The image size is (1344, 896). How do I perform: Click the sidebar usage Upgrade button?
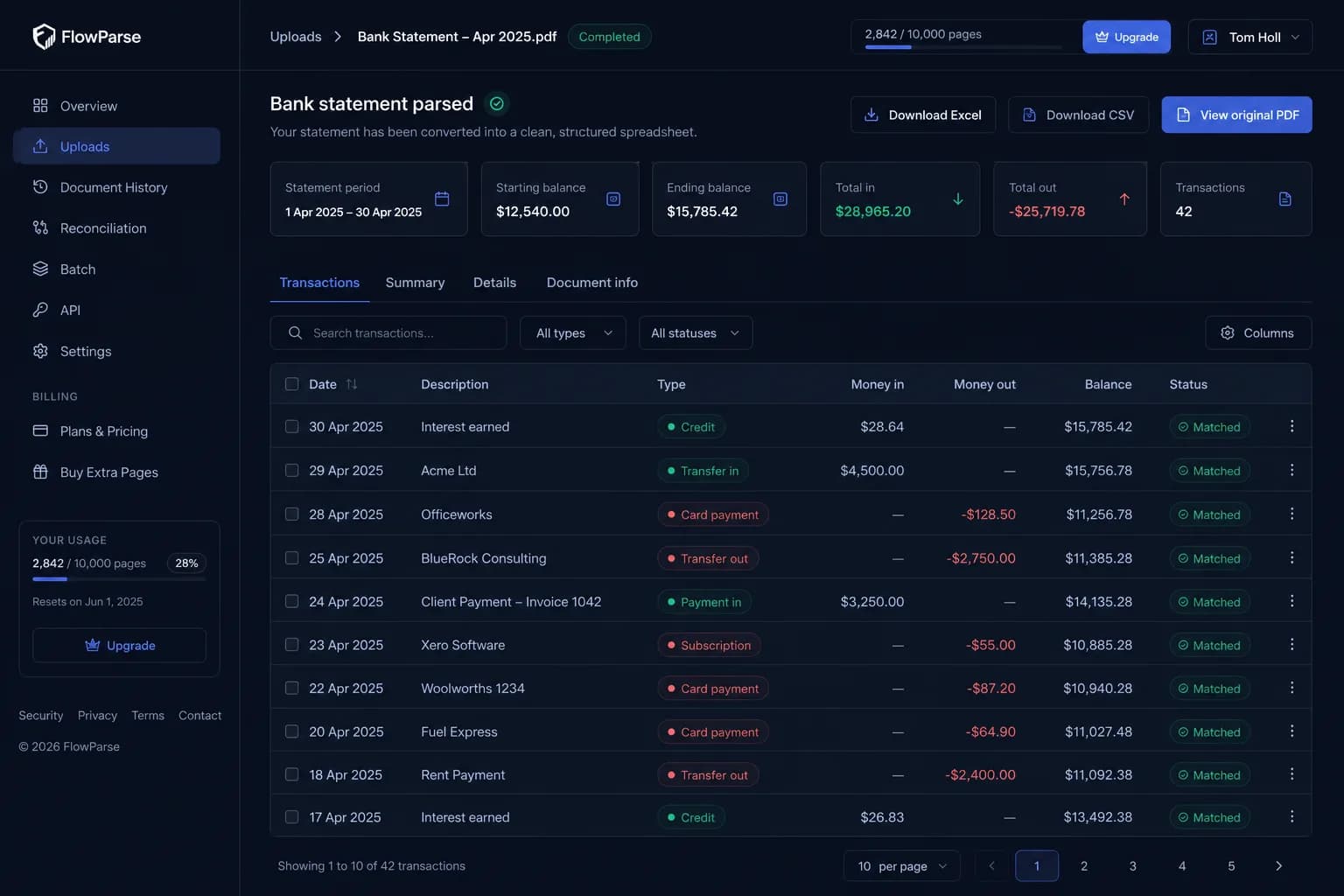[x=119, y=645]
